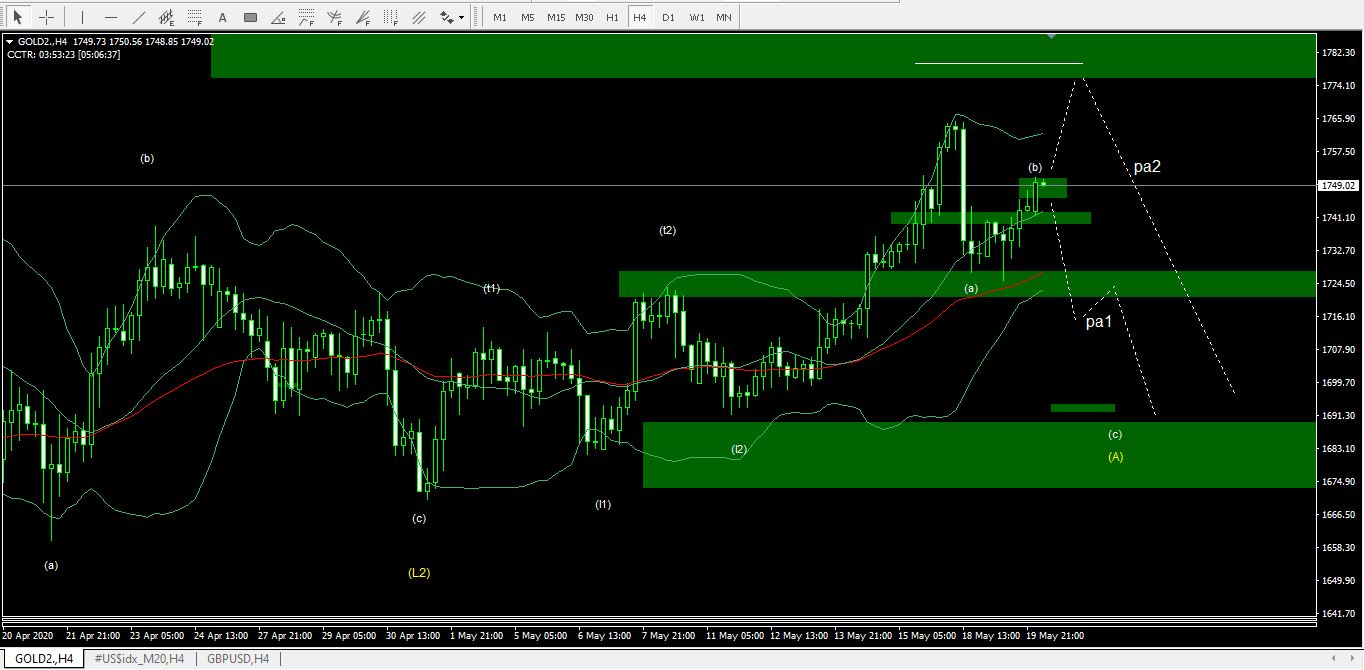Click the yellow '(A)' wave label
This screenshot has width=1364, height=670.
[x=1116, y=457]
